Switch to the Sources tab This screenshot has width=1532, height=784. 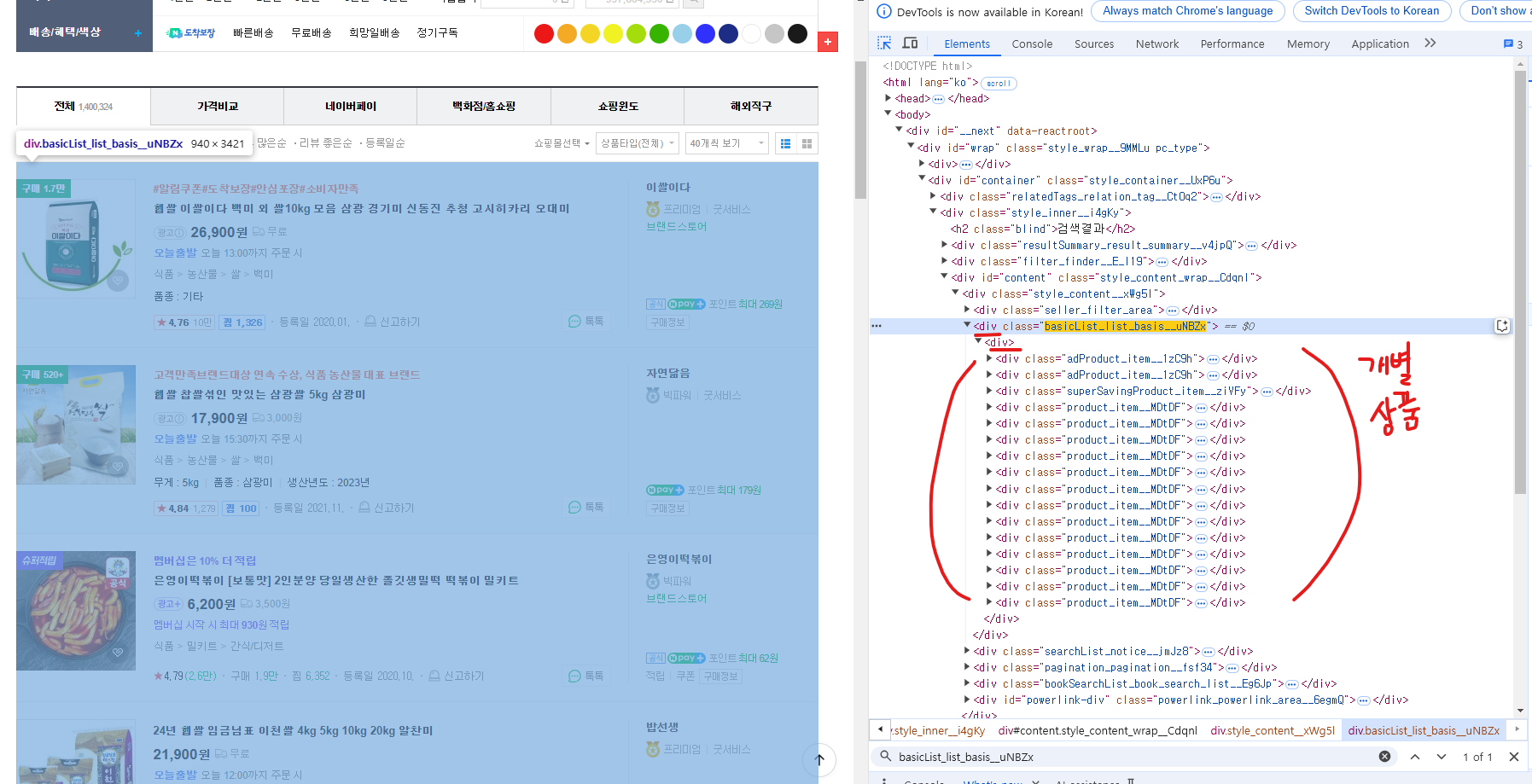[x=1094, y=44]
